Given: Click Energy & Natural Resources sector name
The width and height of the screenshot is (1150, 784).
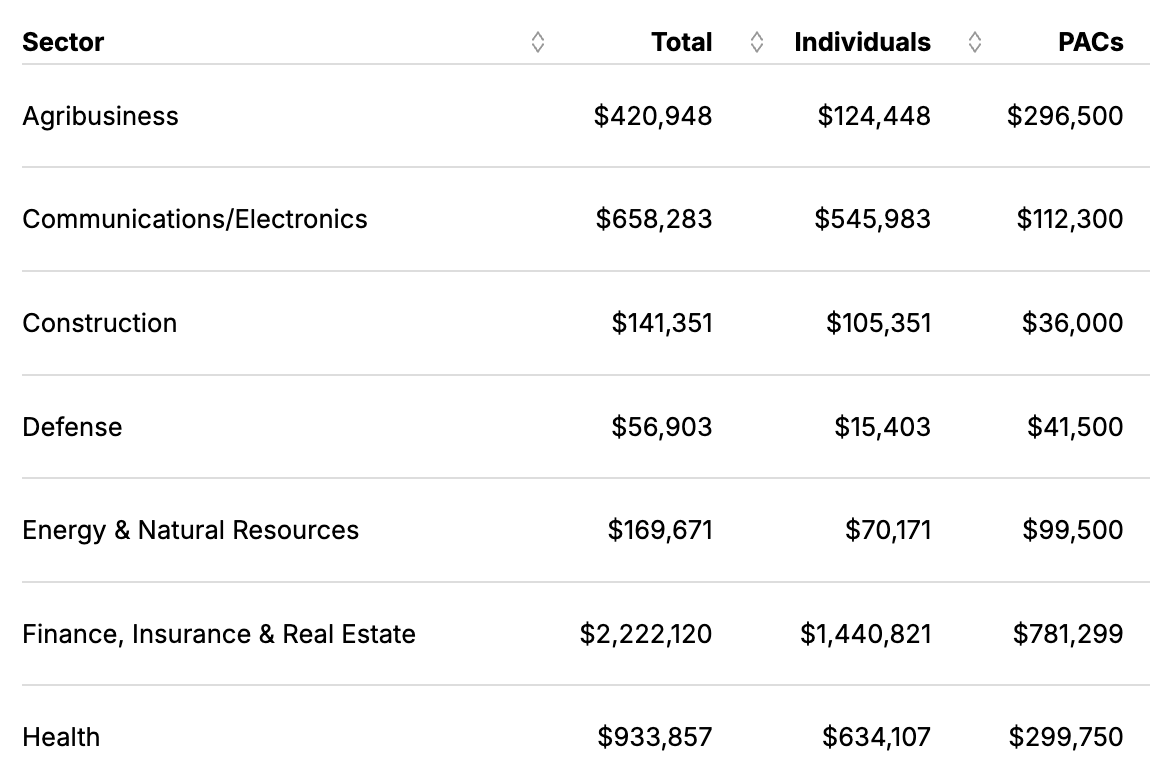Looking at the screenshot, I should click(x=190, y=530).
